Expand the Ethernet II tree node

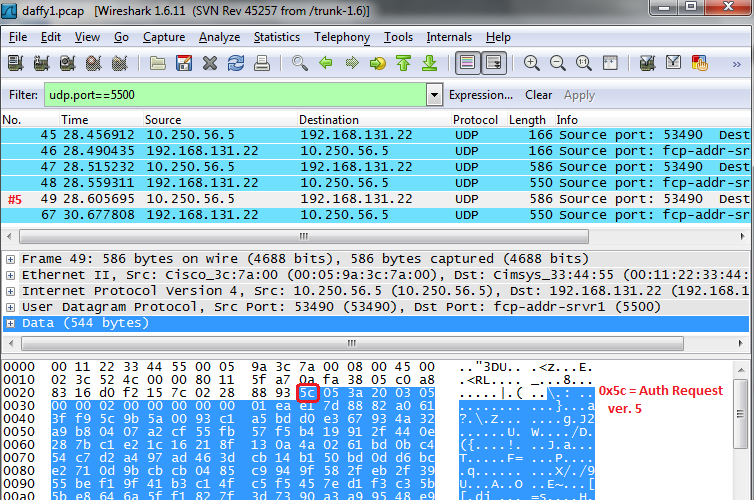(10, 274)
